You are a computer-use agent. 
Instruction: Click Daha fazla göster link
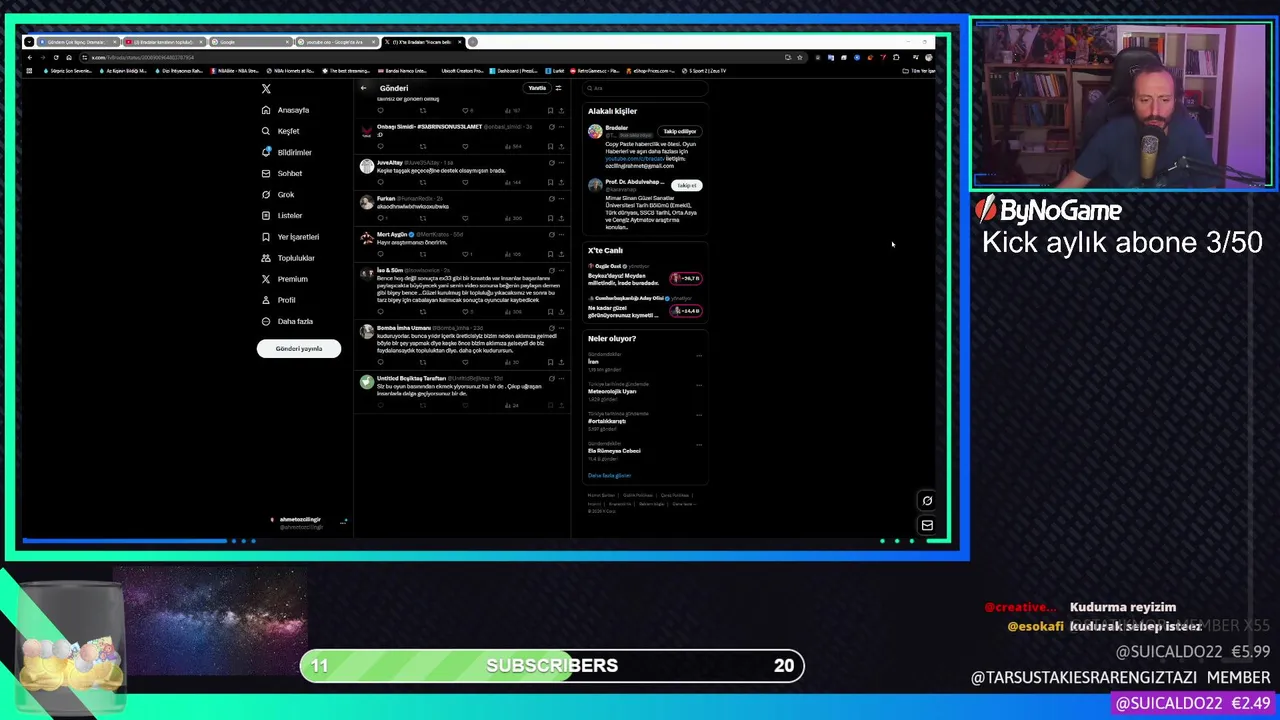click(609, 476)
